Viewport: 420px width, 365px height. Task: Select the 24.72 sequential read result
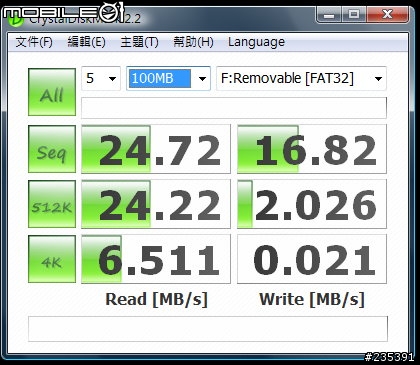(x=156, y=149)
